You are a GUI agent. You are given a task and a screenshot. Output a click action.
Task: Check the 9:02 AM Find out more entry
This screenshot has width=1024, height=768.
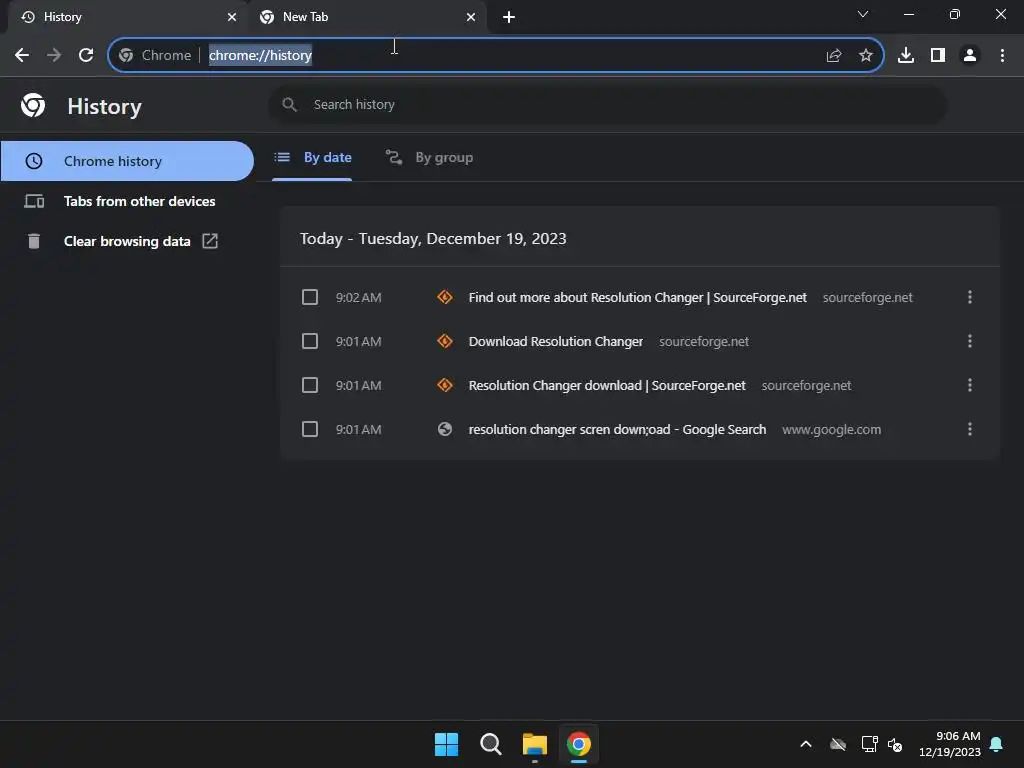pos(310,297)
